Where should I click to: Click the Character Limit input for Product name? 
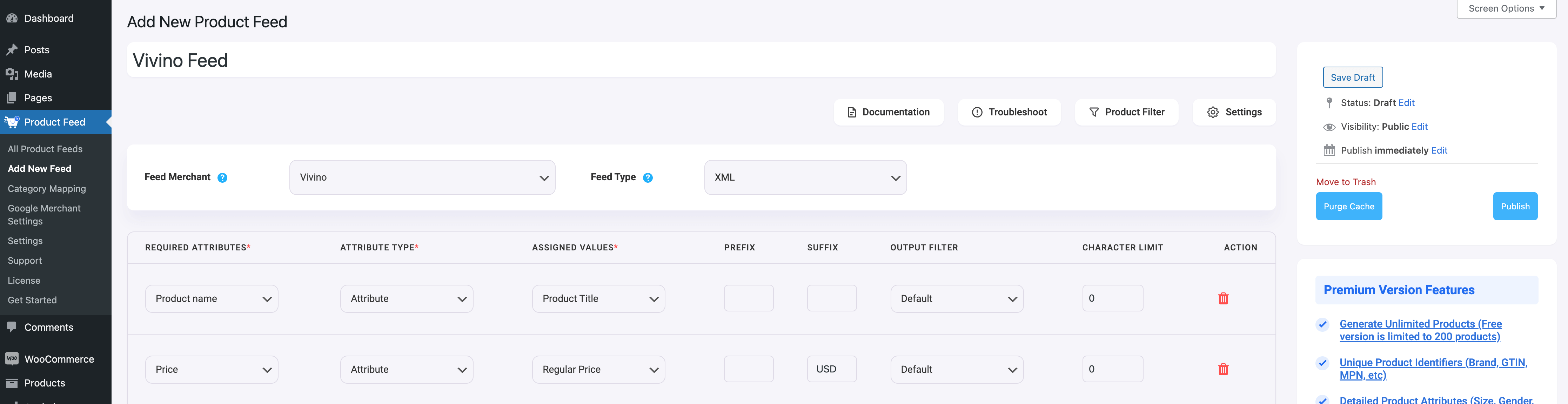click(1112, 298)
